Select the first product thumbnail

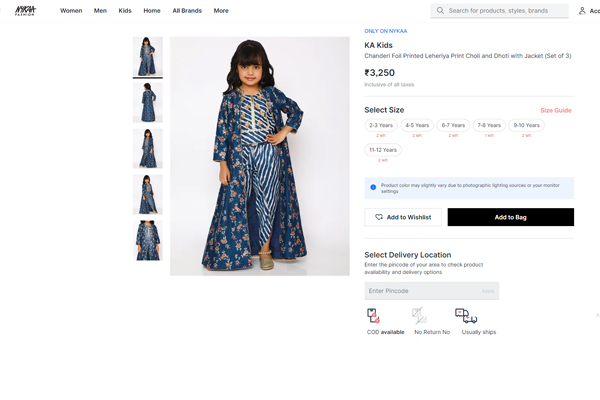(148, 57)
